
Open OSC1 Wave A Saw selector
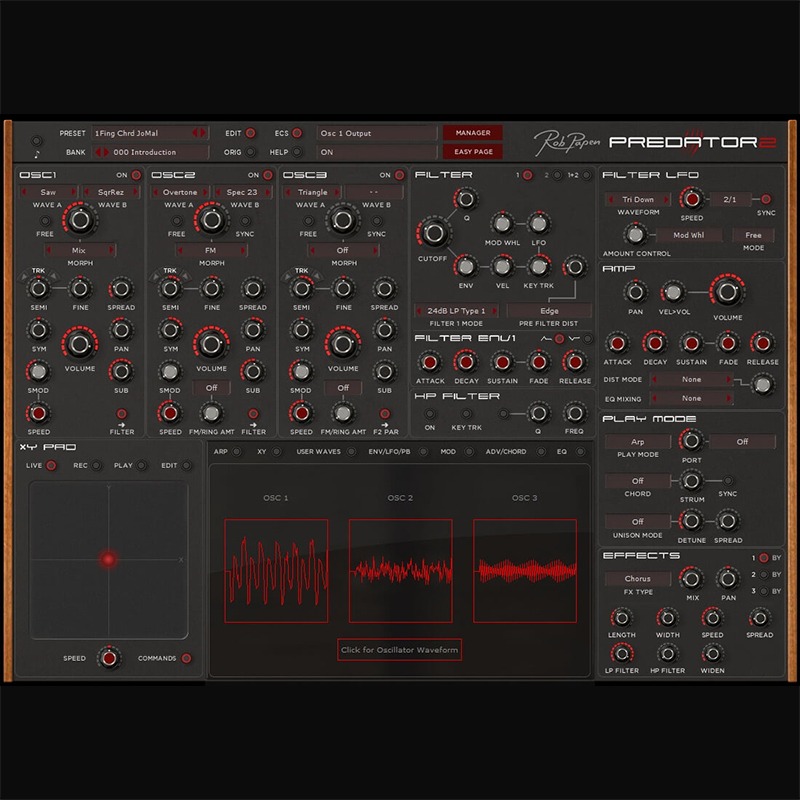click(48, 192)
